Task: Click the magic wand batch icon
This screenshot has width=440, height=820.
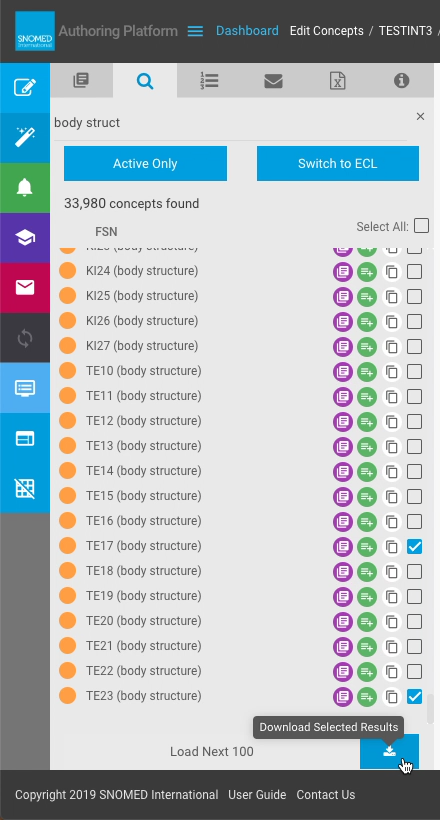Action: pyautogui.click(x=25, y=138)
